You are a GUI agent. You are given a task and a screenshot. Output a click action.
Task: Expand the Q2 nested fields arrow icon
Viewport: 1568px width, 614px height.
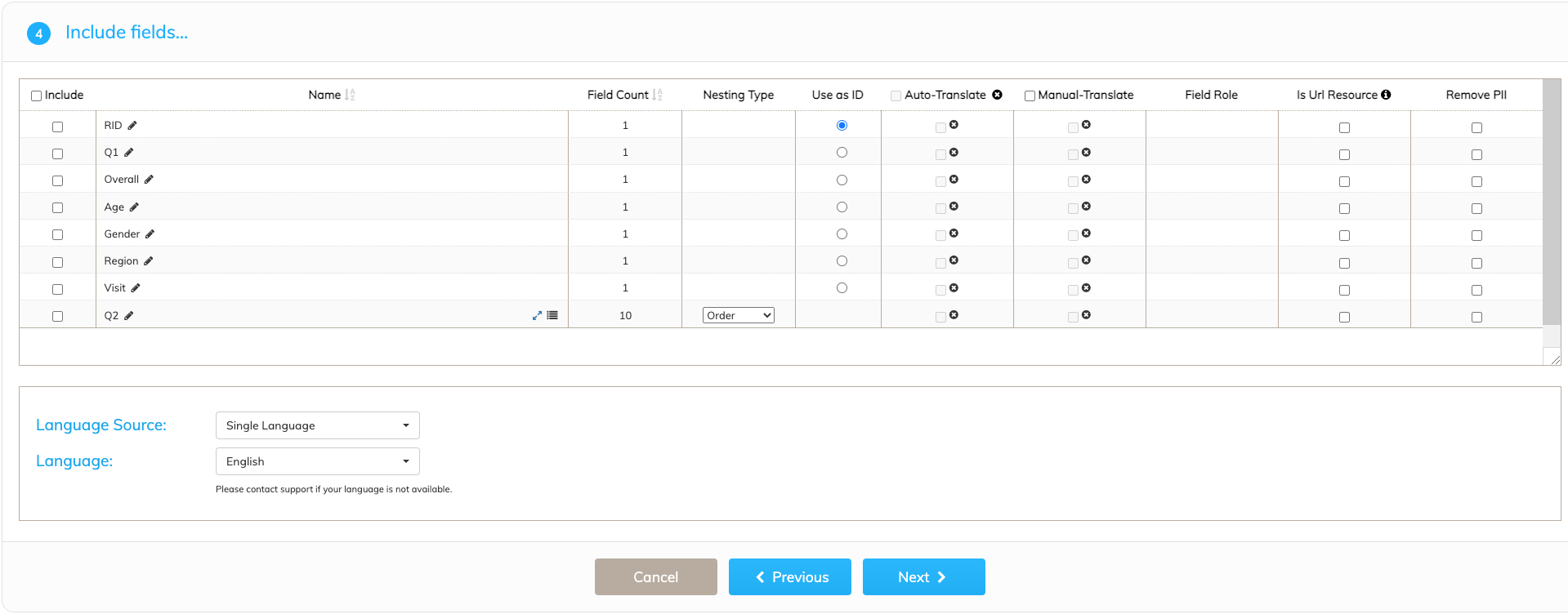pos(537,315)
